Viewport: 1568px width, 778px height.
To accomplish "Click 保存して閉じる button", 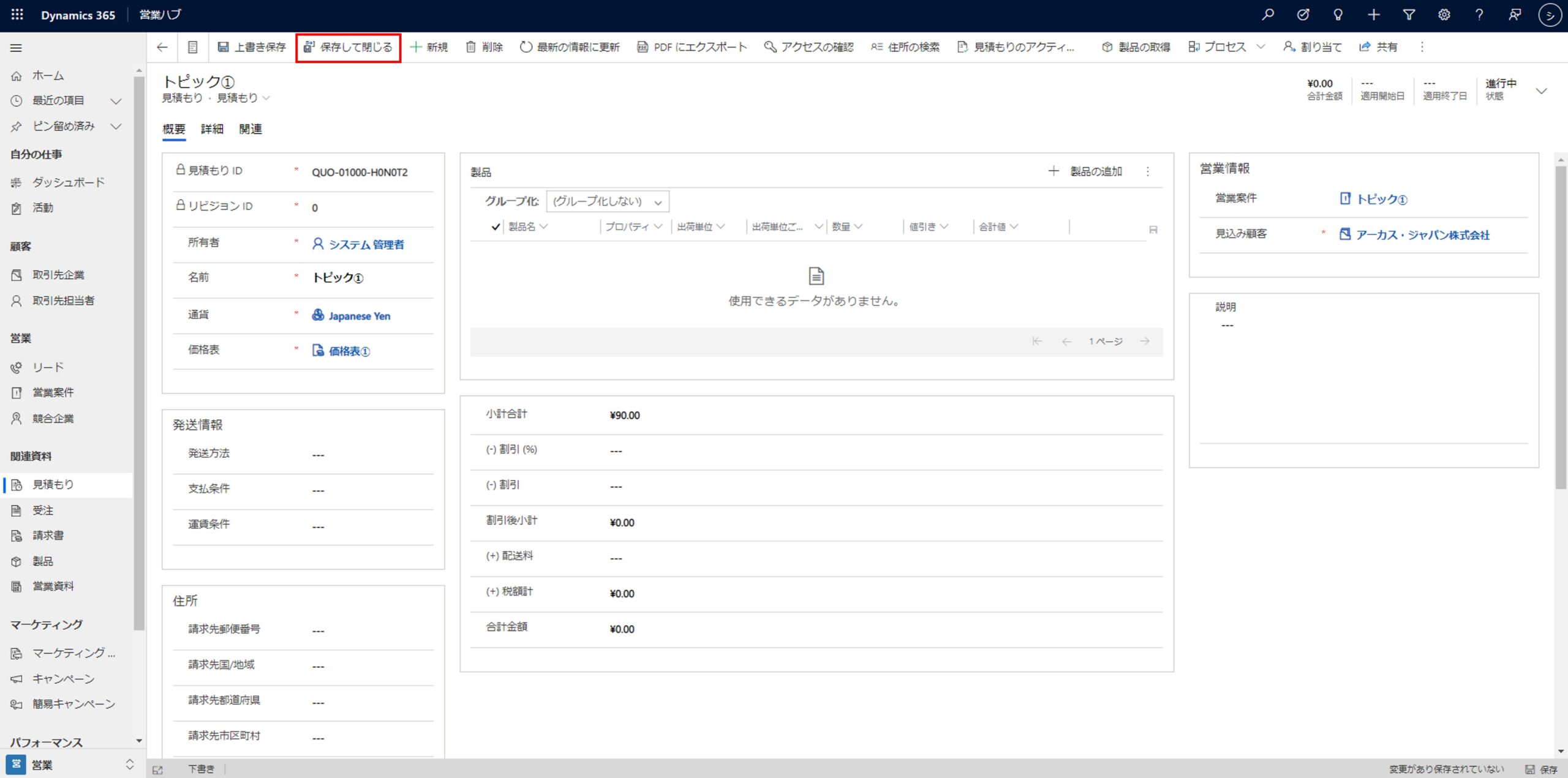I will [x=349, y=47].
